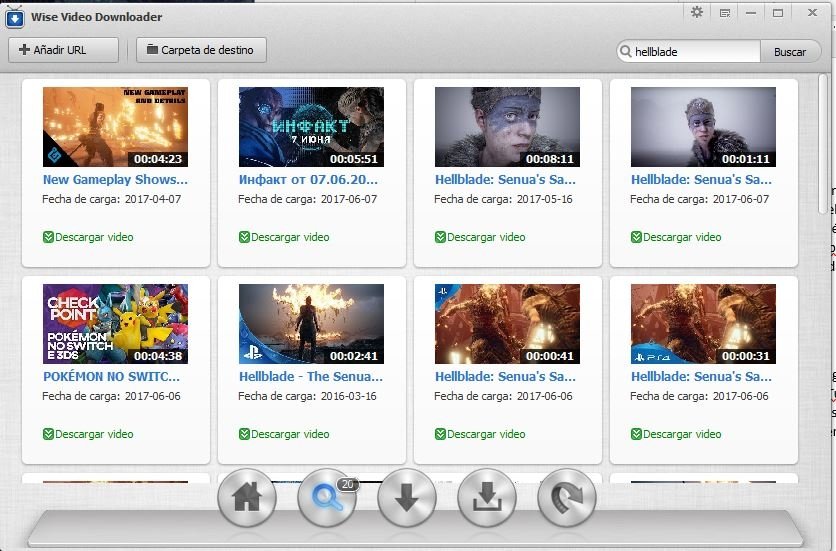
Task: Descargar video for 00:00:41 Hellblade
Action: tap(480, 434)
